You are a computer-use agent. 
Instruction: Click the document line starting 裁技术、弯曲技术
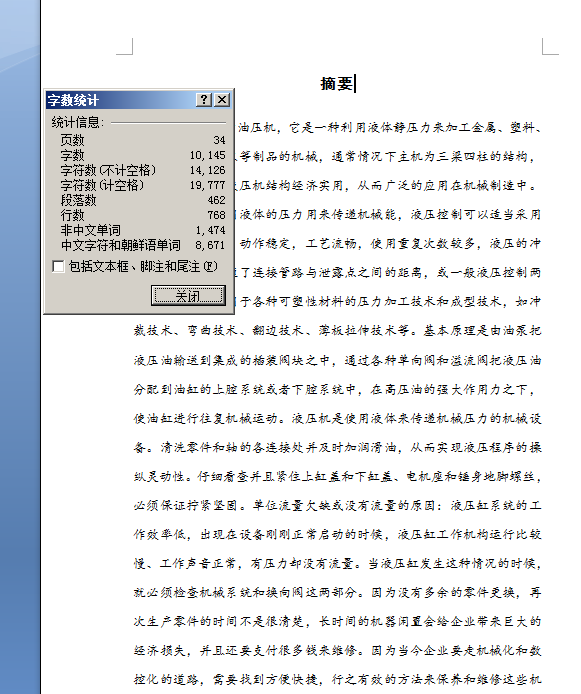tap(337, 331)
